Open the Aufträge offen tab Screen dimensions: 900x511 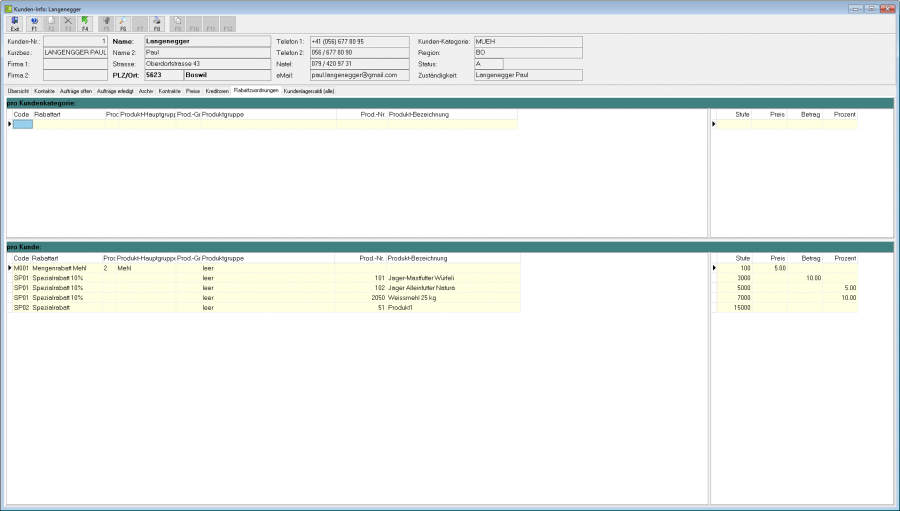pyautogui.click(x=76, y=91)
